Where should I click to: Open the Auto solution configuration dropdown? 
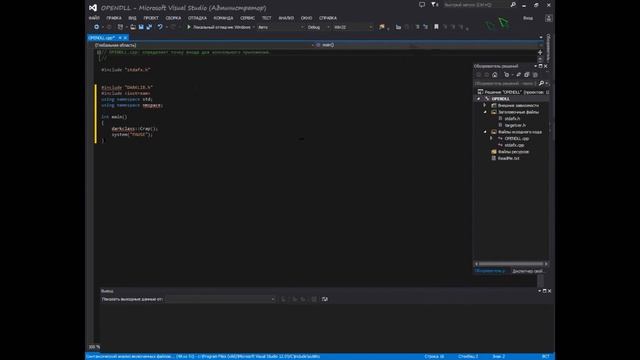coord(281,27)
